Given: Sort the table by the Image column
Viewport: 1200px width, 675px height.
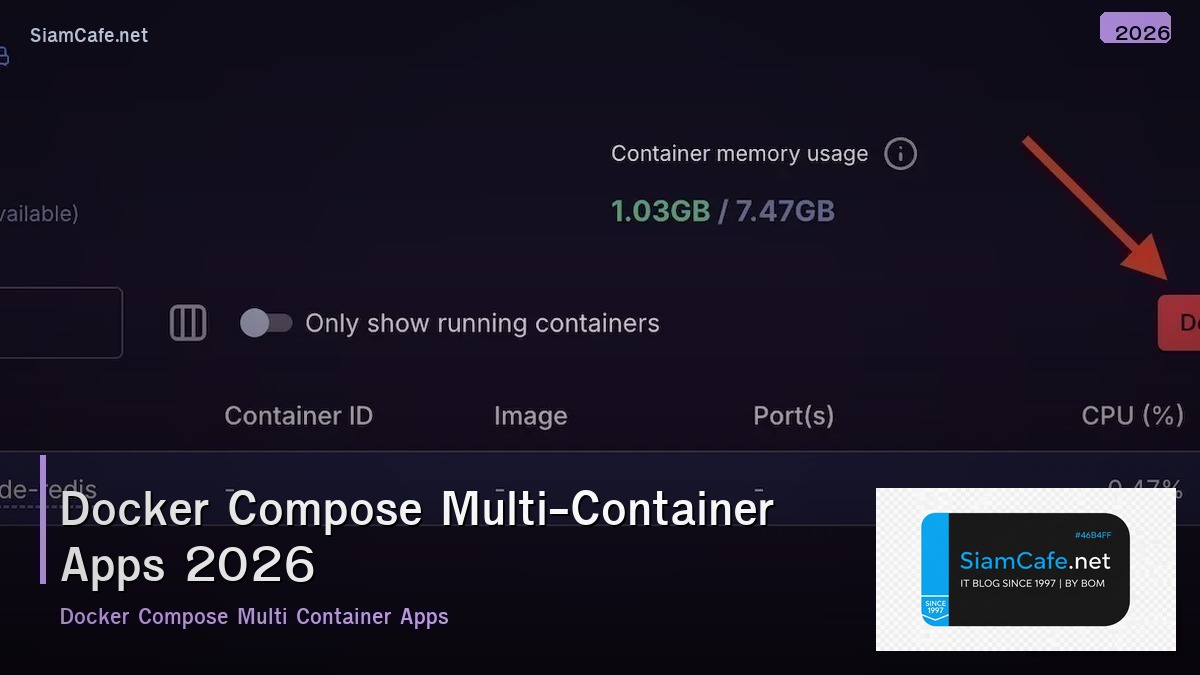Looking at the screenshot, I should point(531,415).
